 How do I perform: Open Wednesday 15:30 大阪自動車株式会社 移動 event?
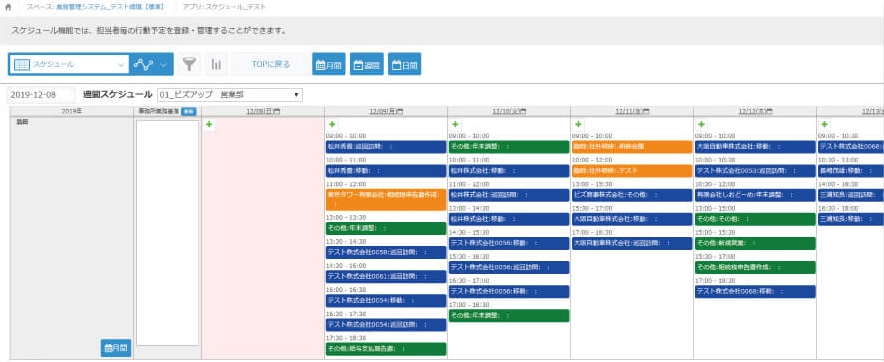pos(632,219)
